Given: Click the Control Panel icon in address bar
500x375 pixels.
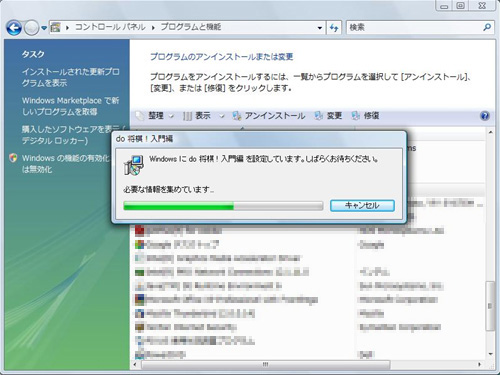Looking at the screenshot, I should coord(55,27).
